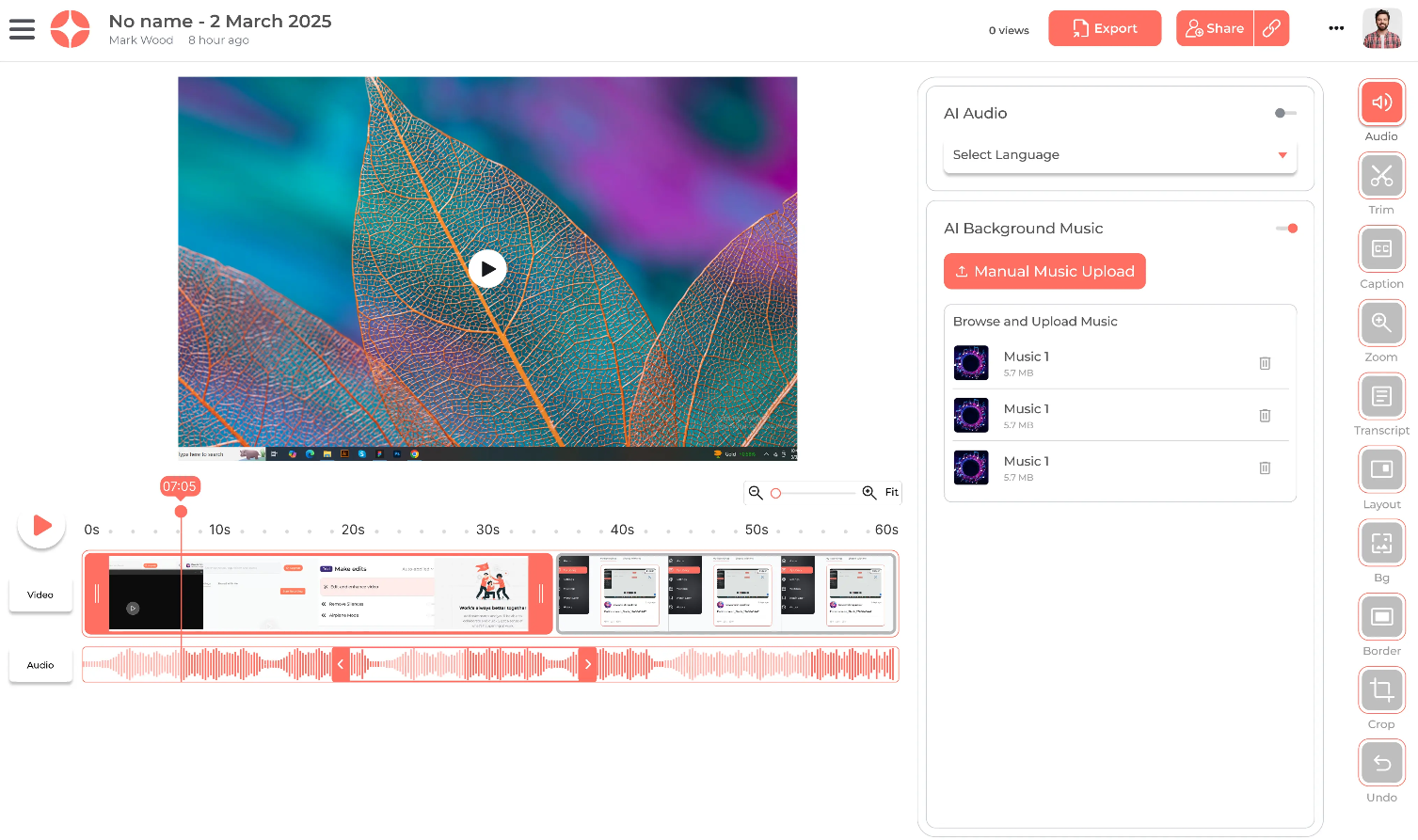Open the Trim tool

coord(1380,176)
